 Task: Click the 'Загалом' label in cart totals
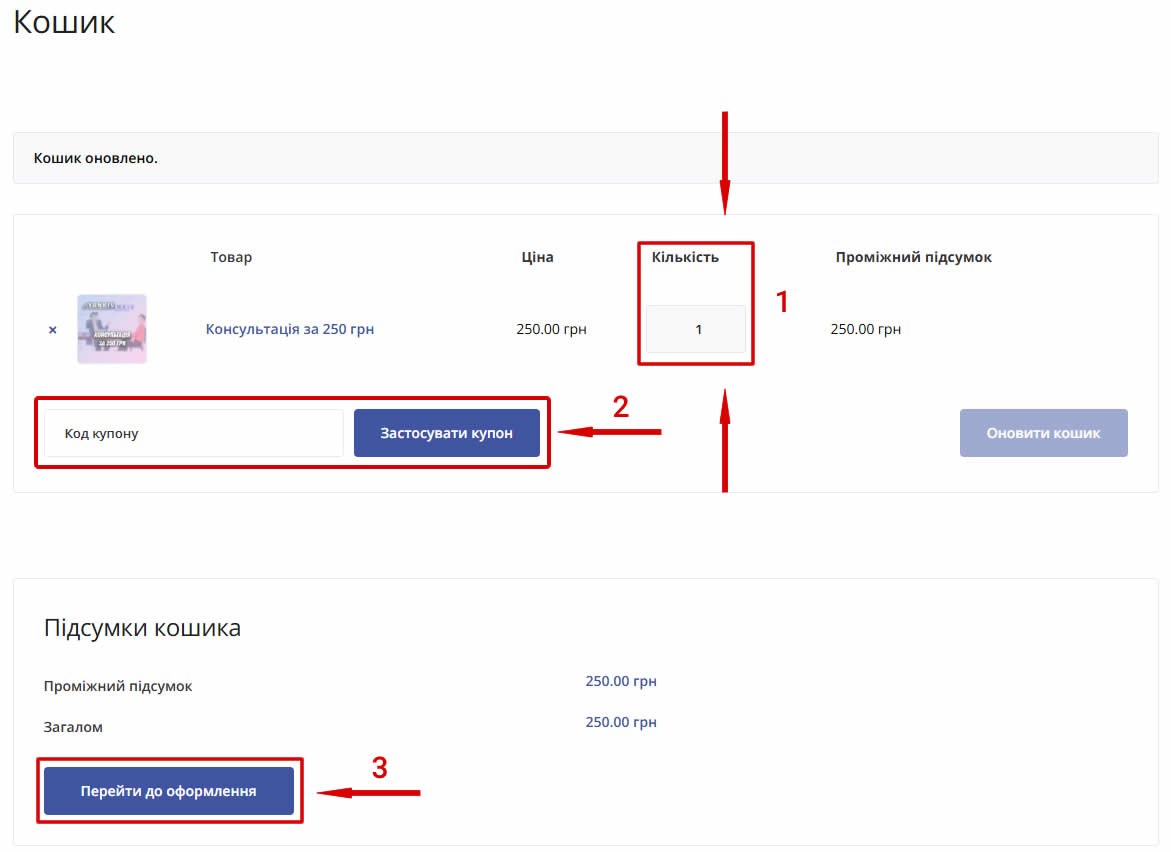(x=73, y=727)
